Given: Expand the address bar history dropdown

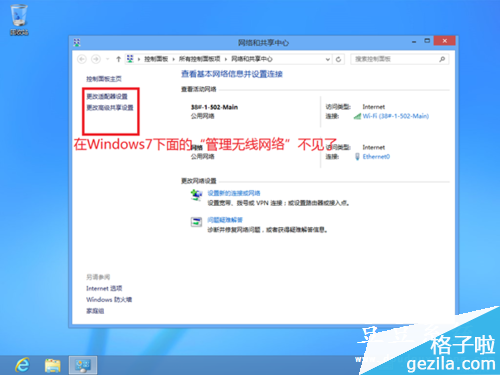Looking at the screenshot, I should point(328,59).
